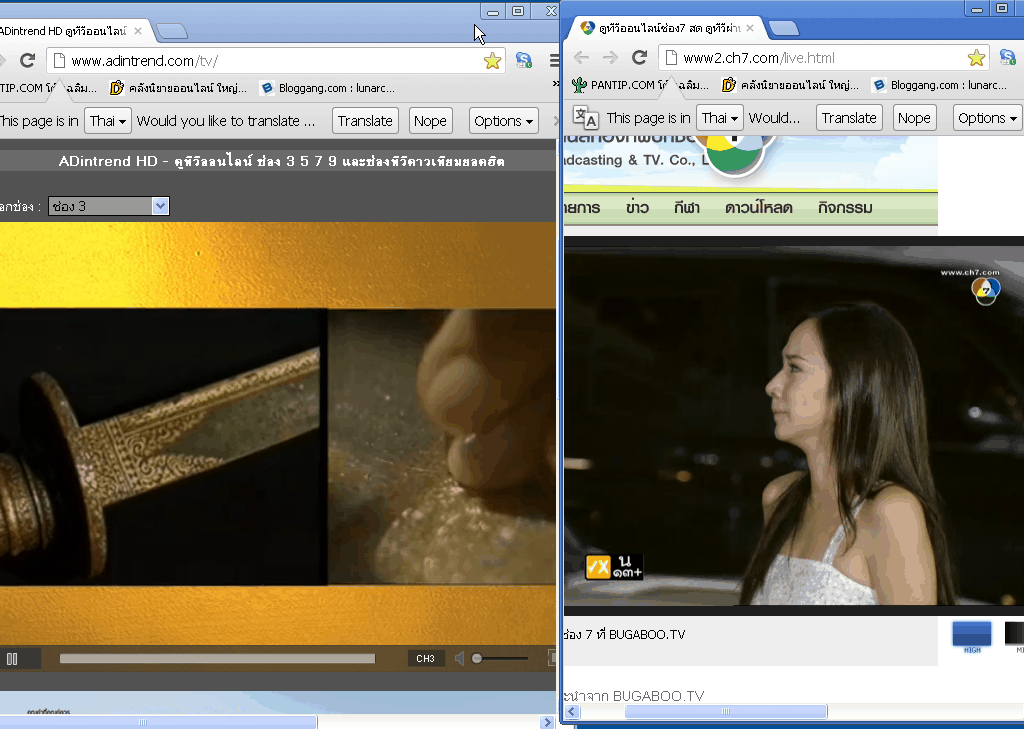Click Nope in ch7 translate bar
This screenshot has height=729, width=1024.
(914, 118)
